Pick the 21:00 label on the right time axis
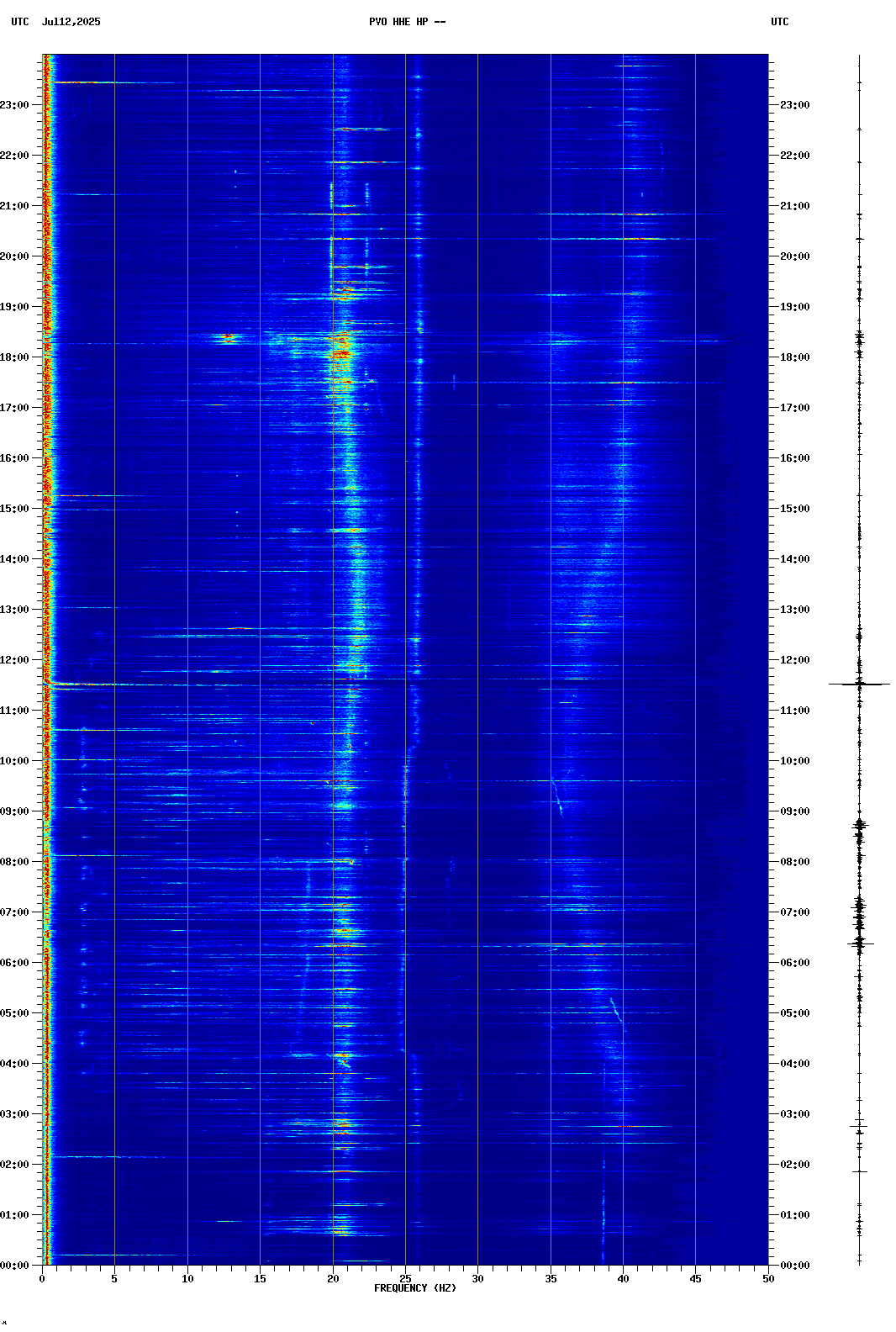 795,206
